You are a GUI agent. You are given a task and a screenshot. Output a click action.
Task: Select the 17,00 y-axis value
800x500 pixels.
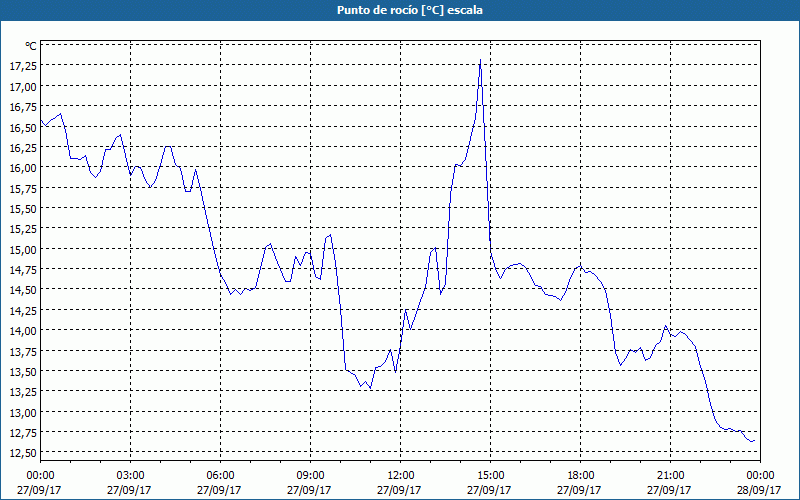click(23, 87)
